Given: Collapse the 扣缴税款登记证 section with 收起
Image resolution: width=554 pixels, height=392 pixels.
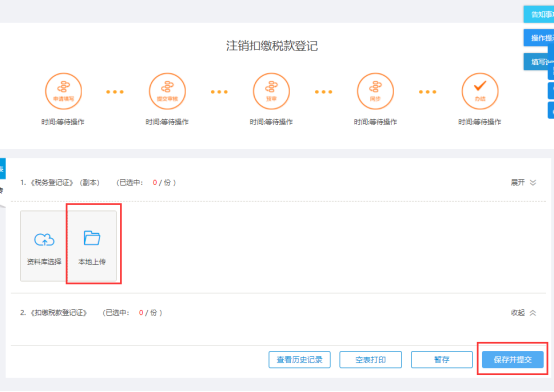Looking at the screenshot, I should point(524,313).
